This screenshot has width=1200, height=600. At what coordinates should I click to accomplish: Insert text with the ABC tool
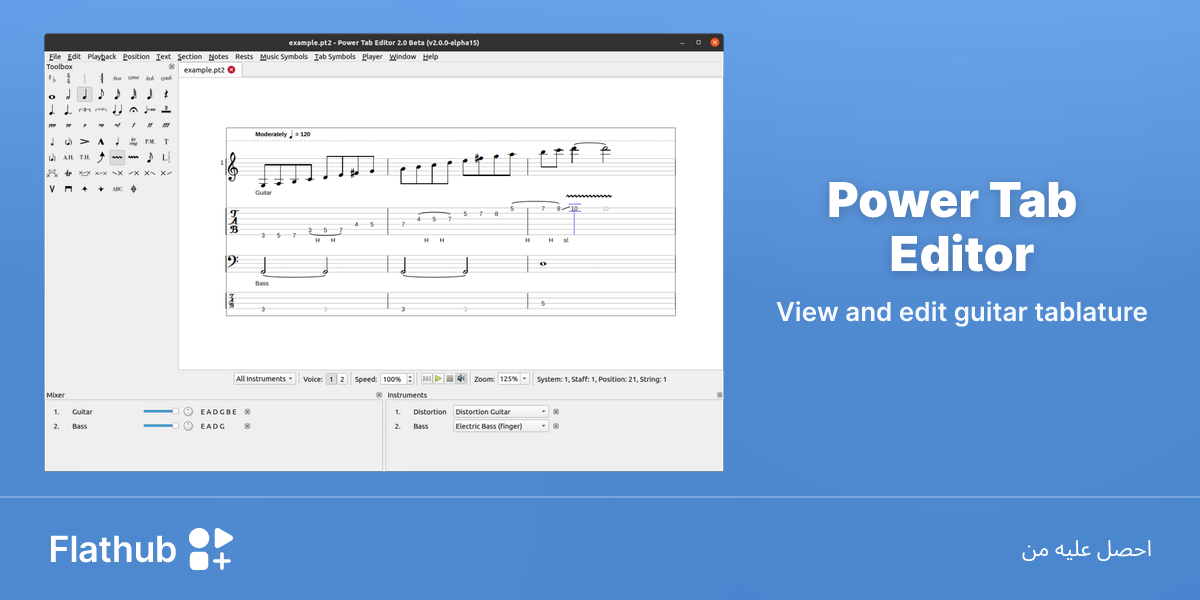click(x=117, y=189)
